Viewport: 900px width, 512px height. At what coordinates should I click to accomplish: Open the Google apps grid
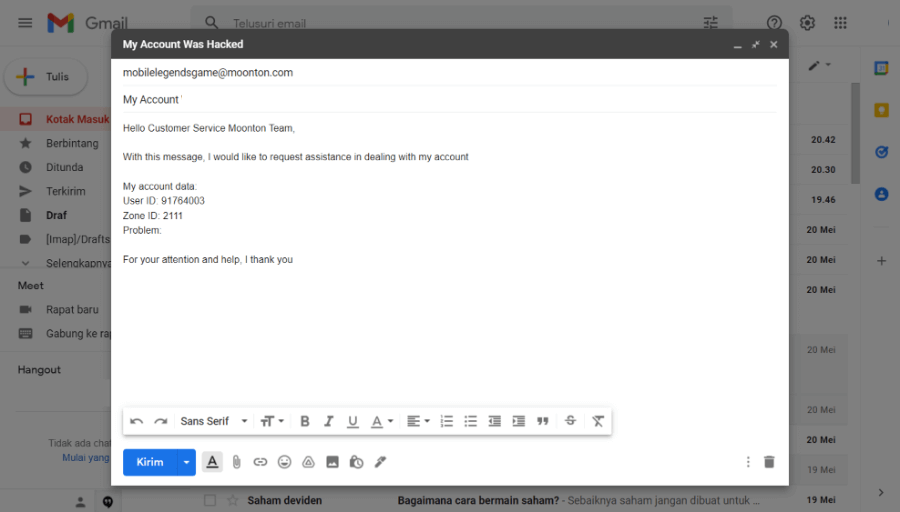840,23
